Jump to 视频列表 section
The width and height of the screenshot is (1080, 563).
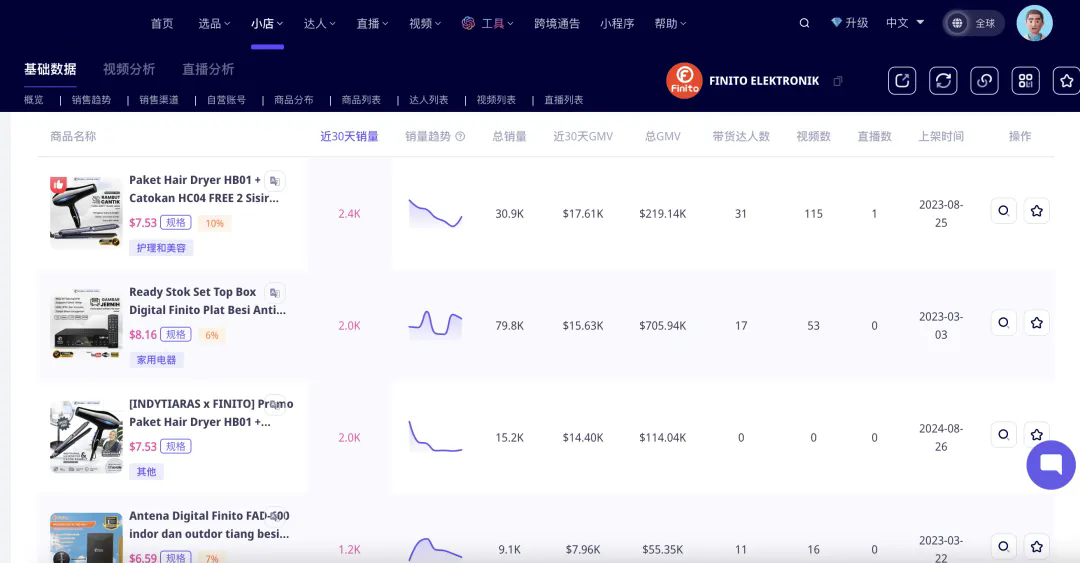point(496,100)
